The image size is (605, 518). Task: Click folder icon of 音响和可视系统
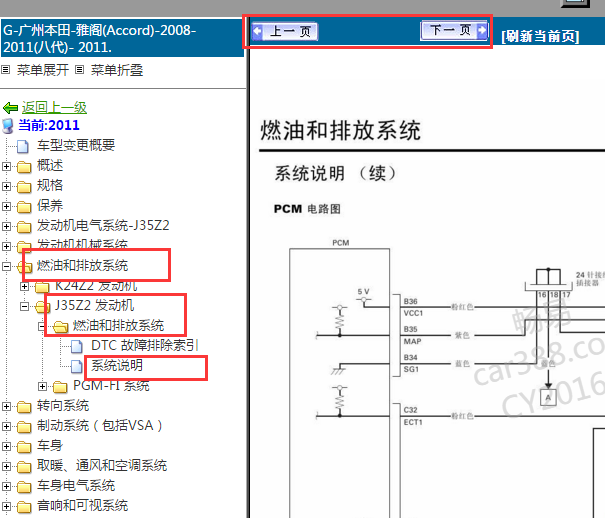tap(24, 507)
